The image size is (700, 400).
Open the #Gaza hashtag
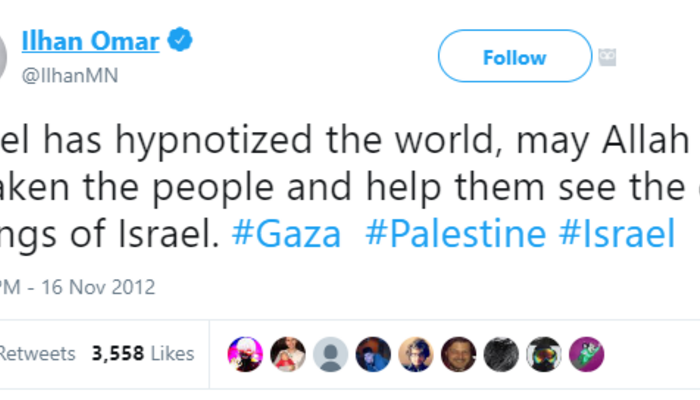tap(285, 235)
